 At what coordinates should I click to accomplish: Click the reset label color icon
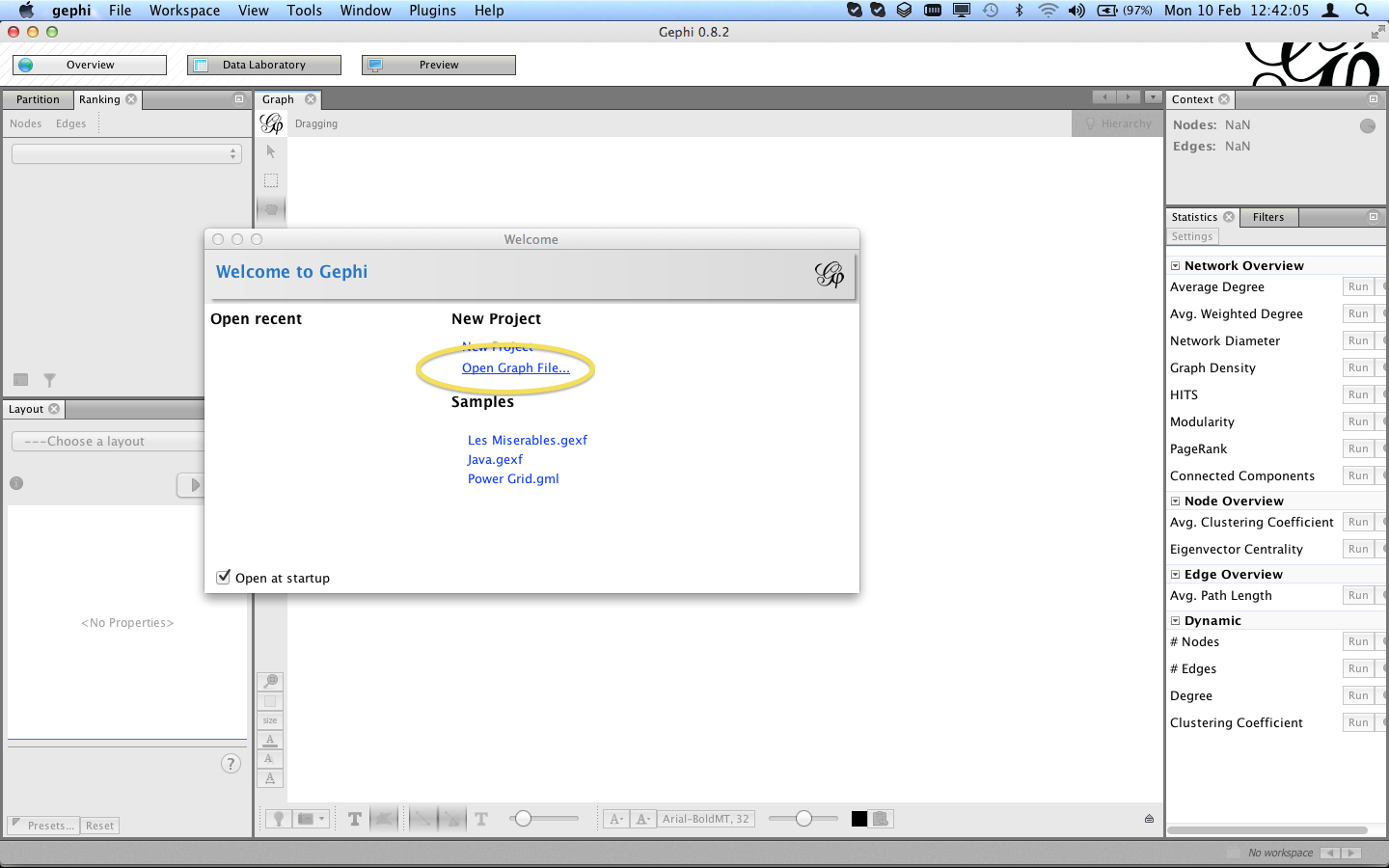270,740
